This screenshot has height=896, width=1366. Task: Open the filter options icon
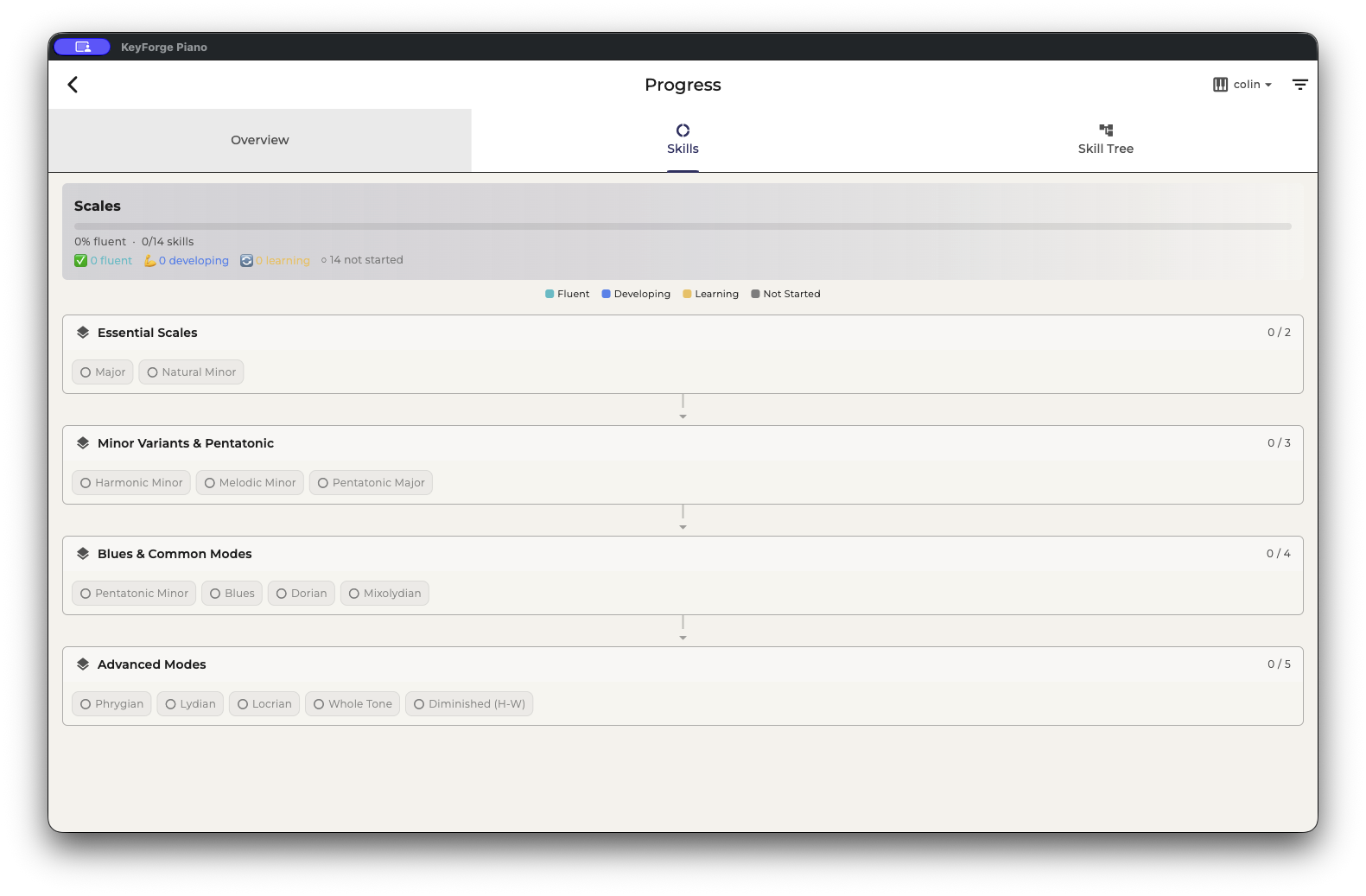(x=1299, y=85)
